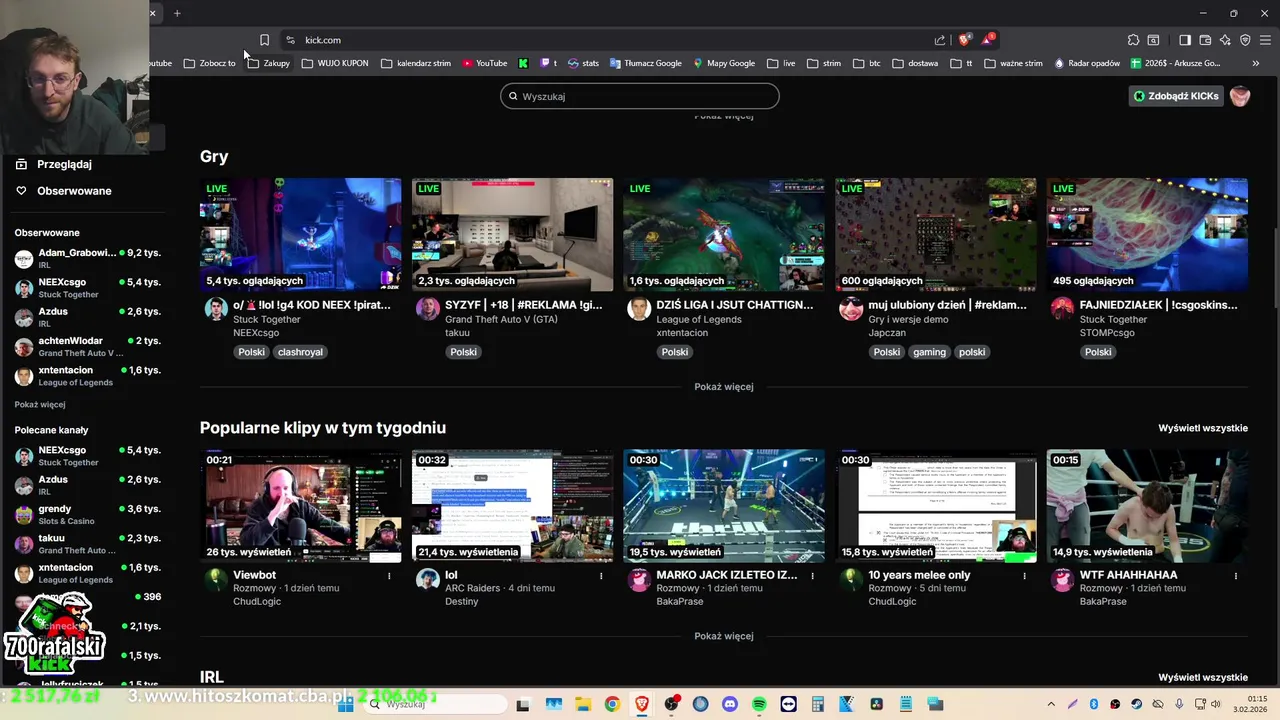This screenshot has height=720, width=1280.
Task: Click the bookmark this page icon
Action: (x=264, y=40)
